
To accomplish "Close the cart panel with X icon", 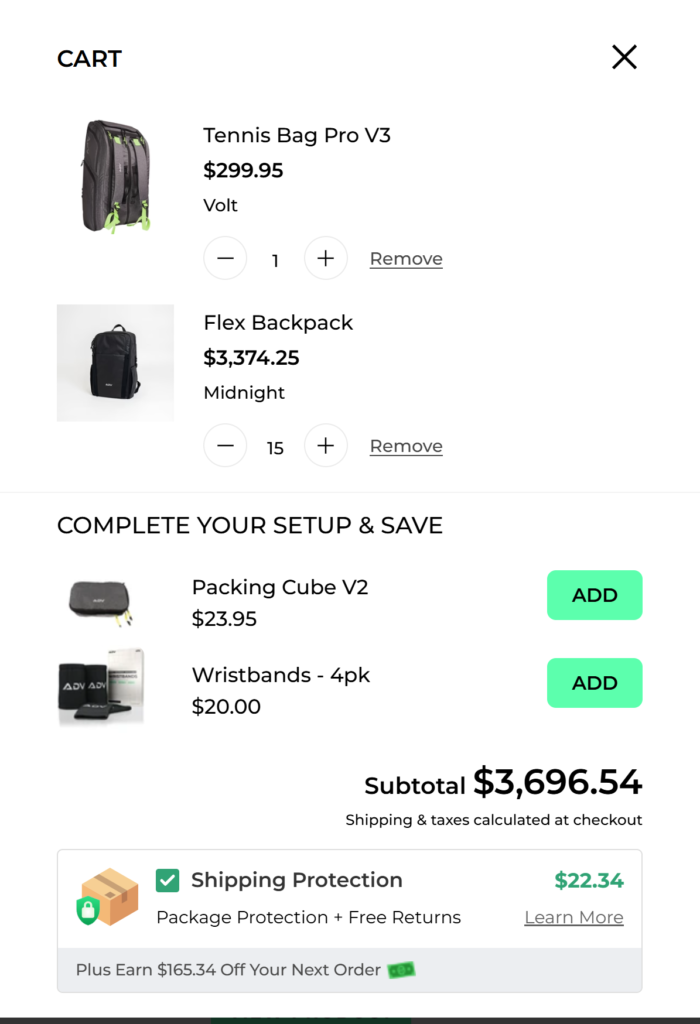I will pos(624,58).
